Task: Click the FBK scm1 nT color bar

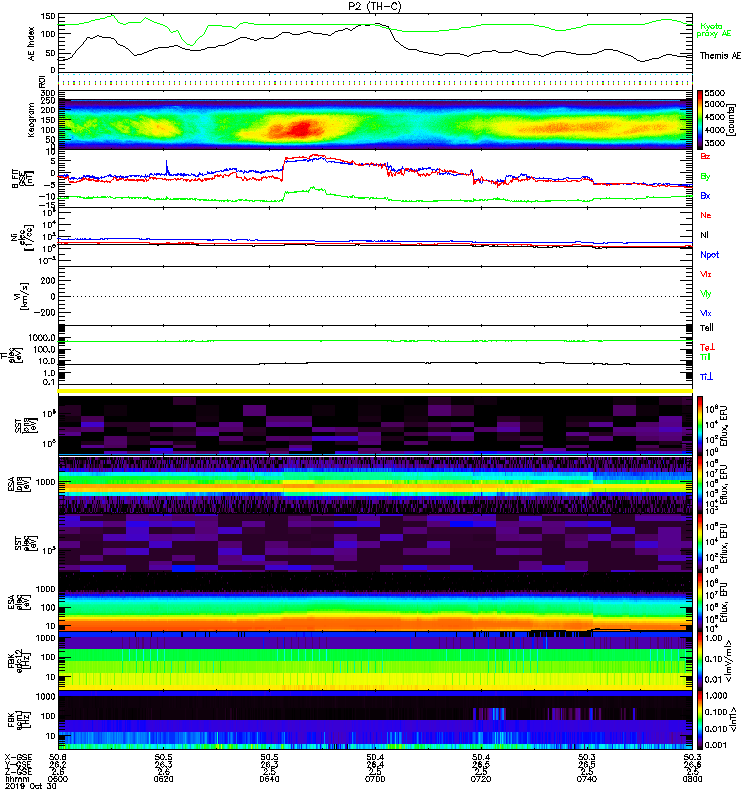Action: [x=700, y=720]
